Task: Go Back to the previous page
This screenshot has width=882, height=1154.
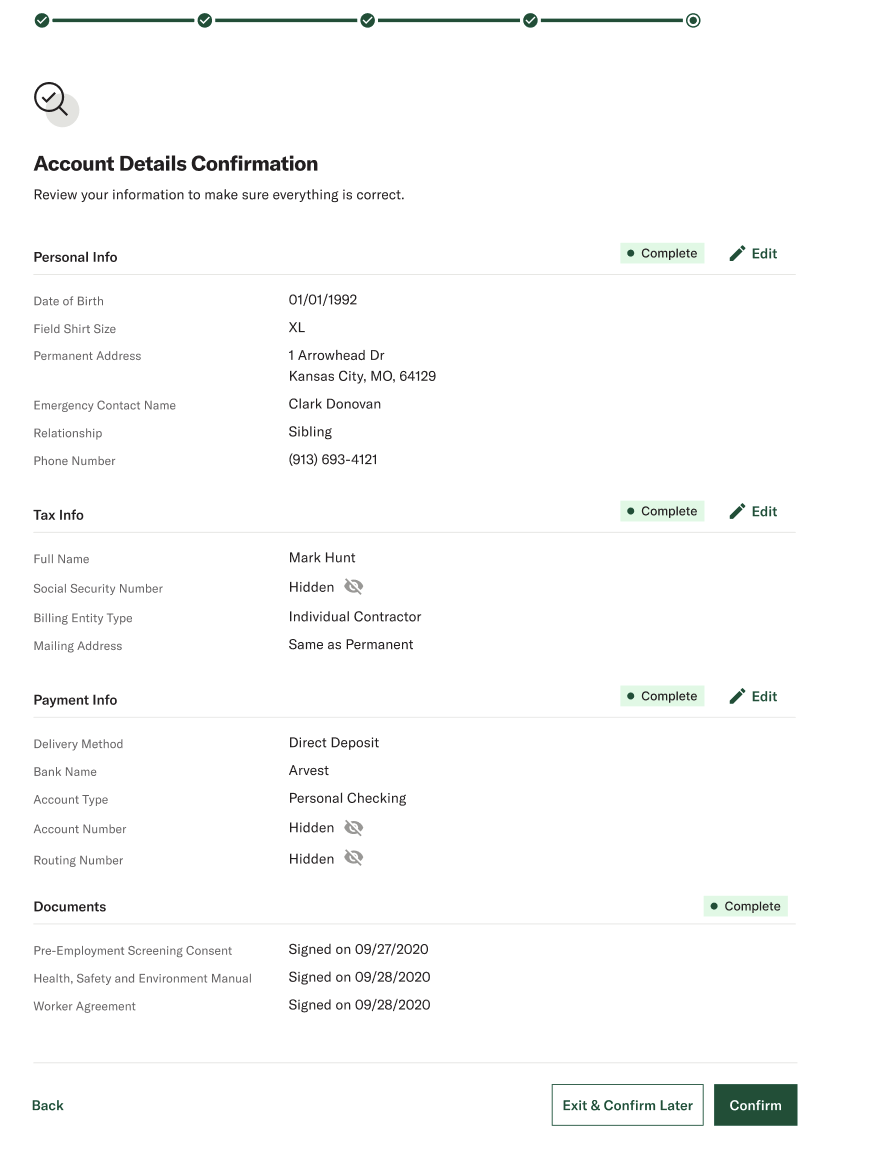Action: (x=48, y=1105)
